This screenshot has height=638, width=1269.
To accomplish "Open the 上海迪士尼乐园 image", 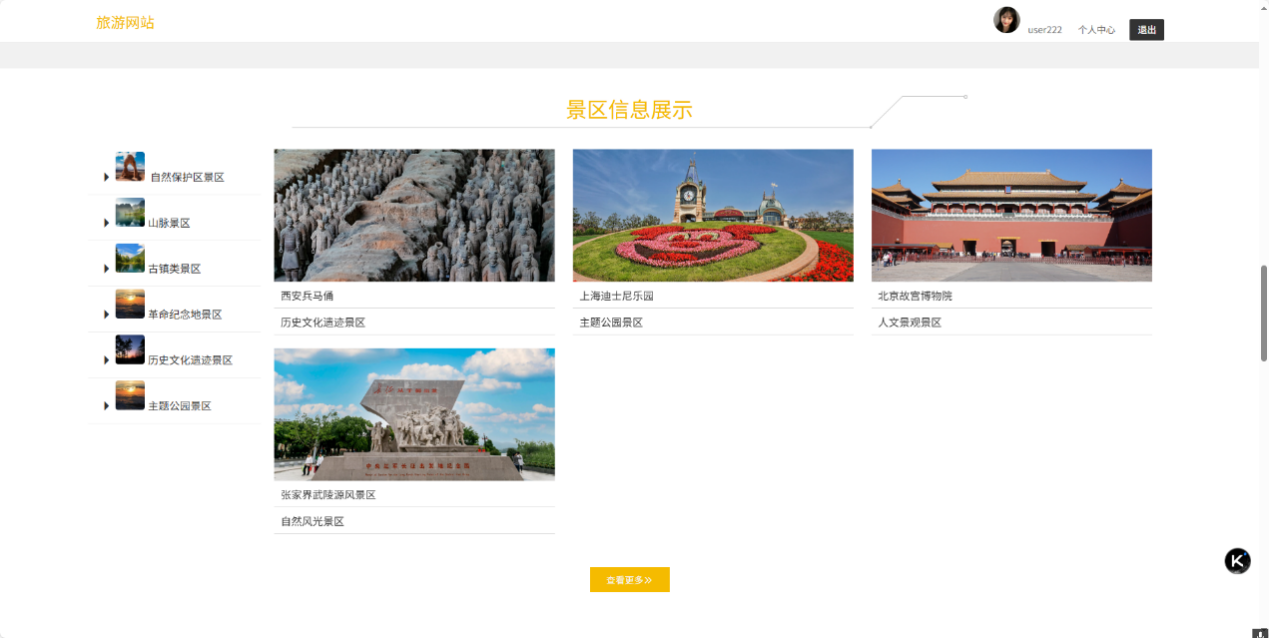I will tap(712, 215).
